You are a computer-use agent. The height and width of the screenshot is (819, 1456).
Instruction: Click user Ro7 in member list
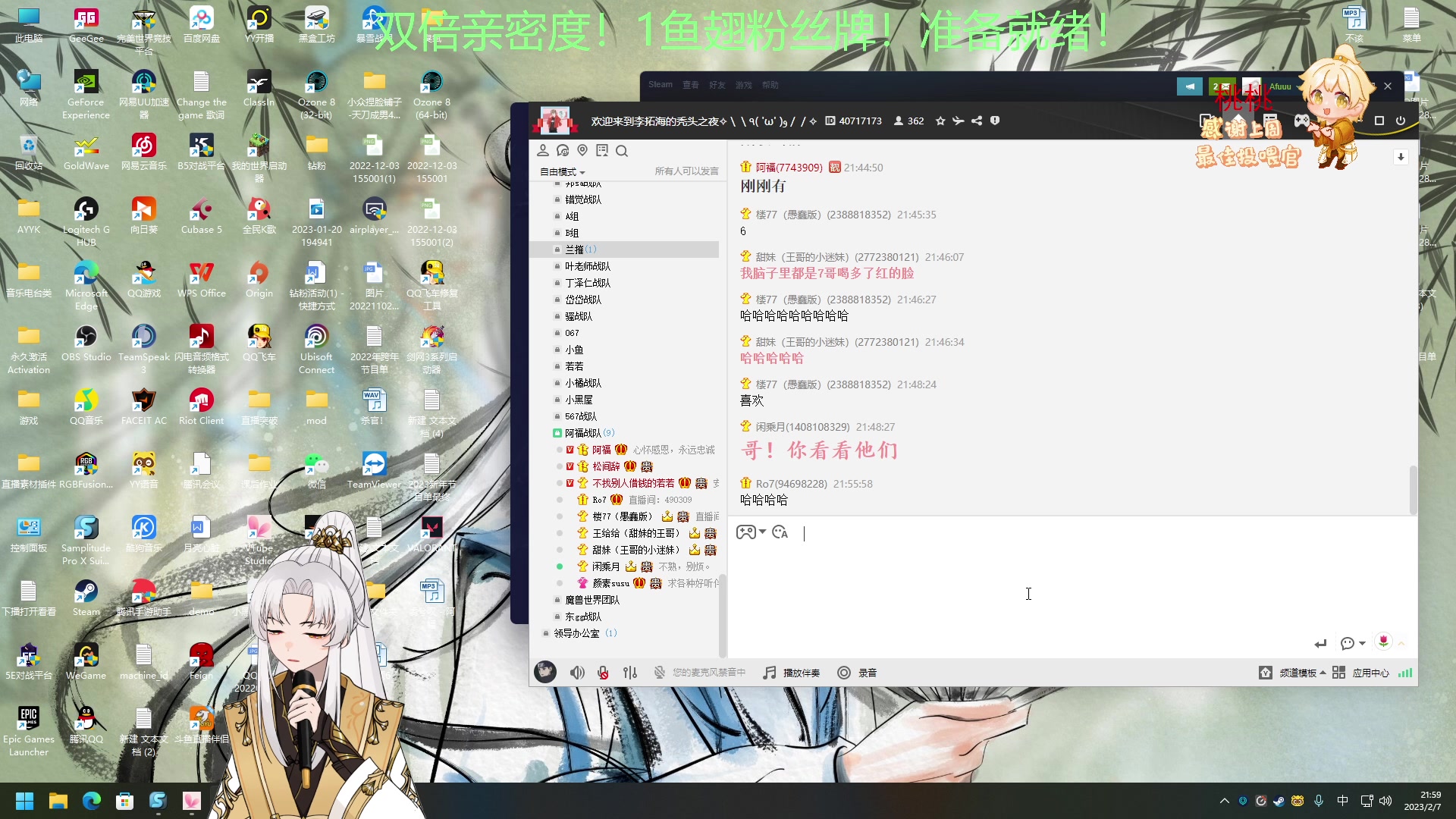(599, 500)
